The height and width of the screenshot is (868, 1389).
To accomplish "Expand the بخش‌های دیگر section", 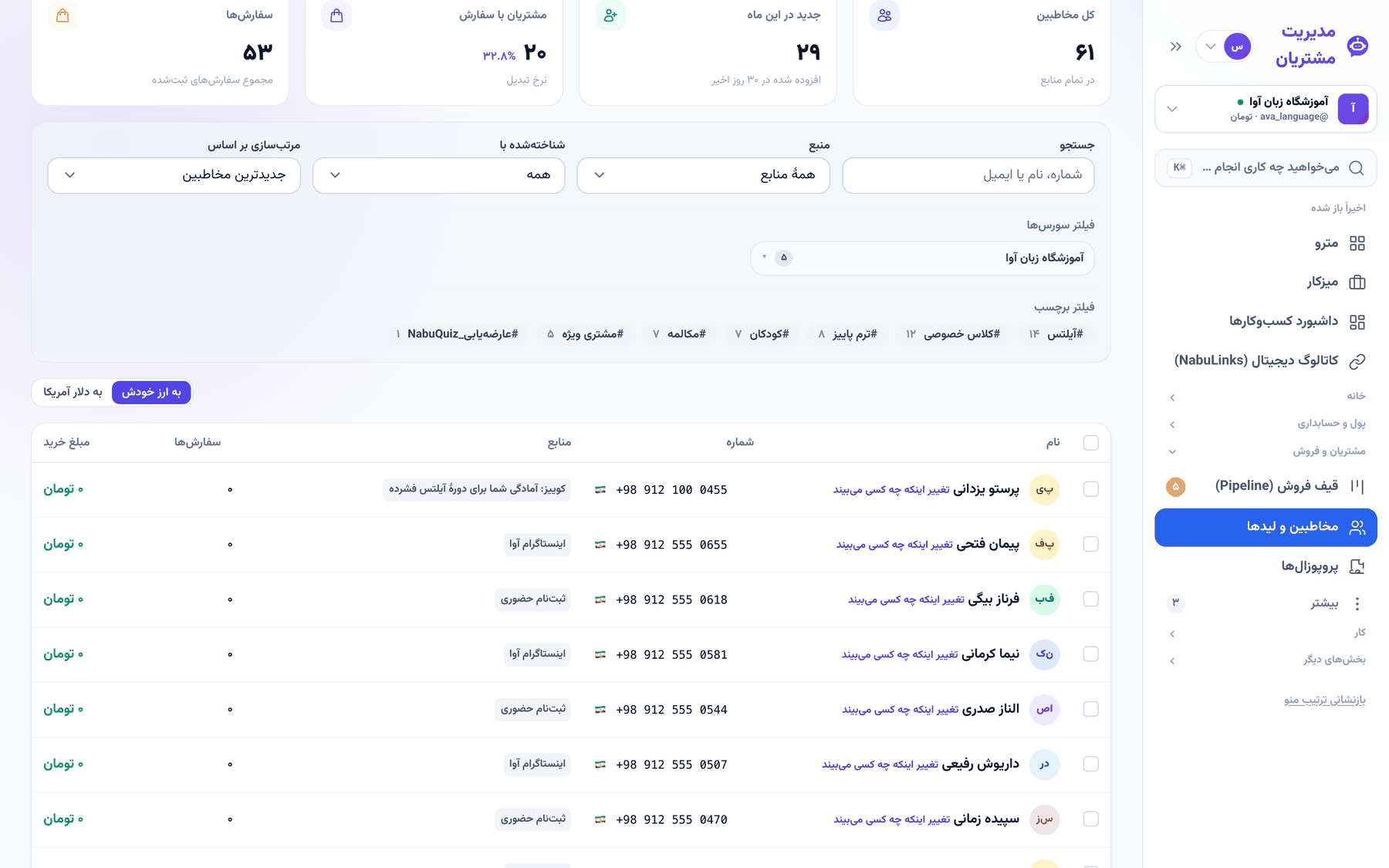I will 1266,660.
